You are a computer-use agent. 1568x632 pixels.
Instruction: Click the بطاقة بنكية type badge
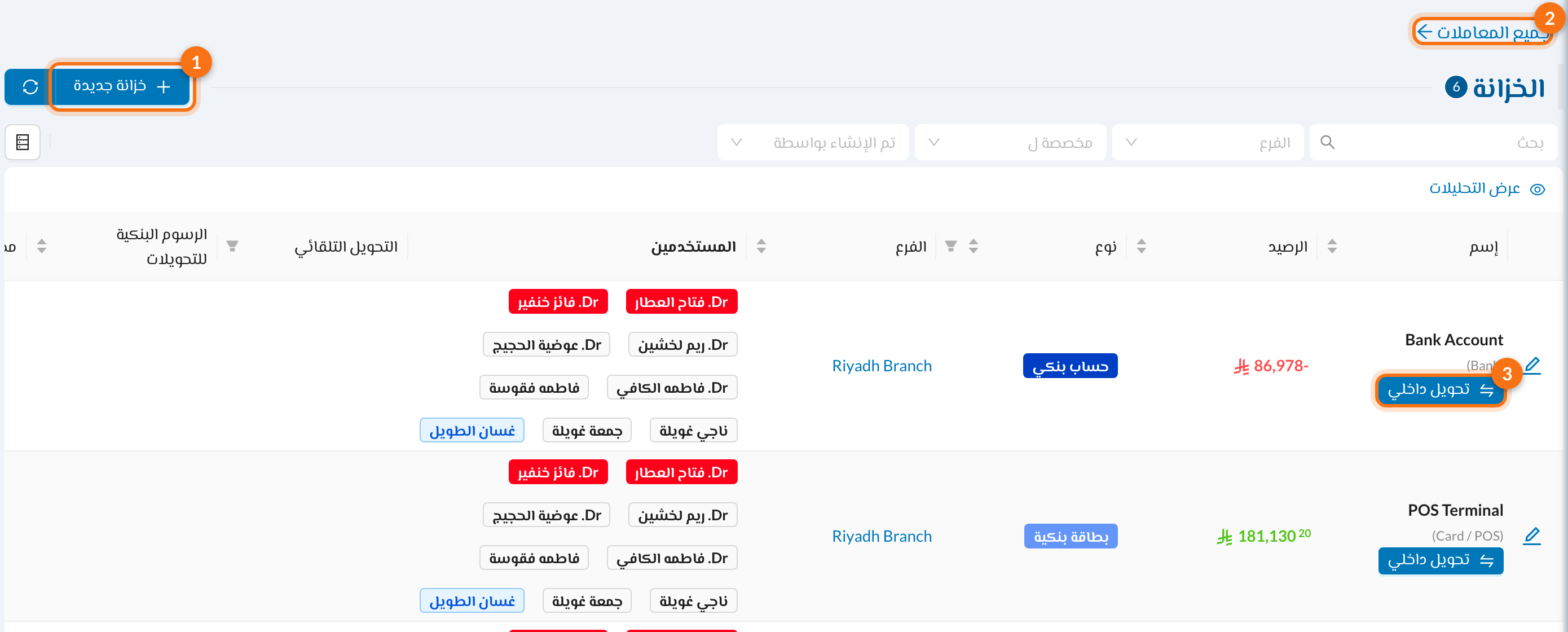pos(1071,536)
